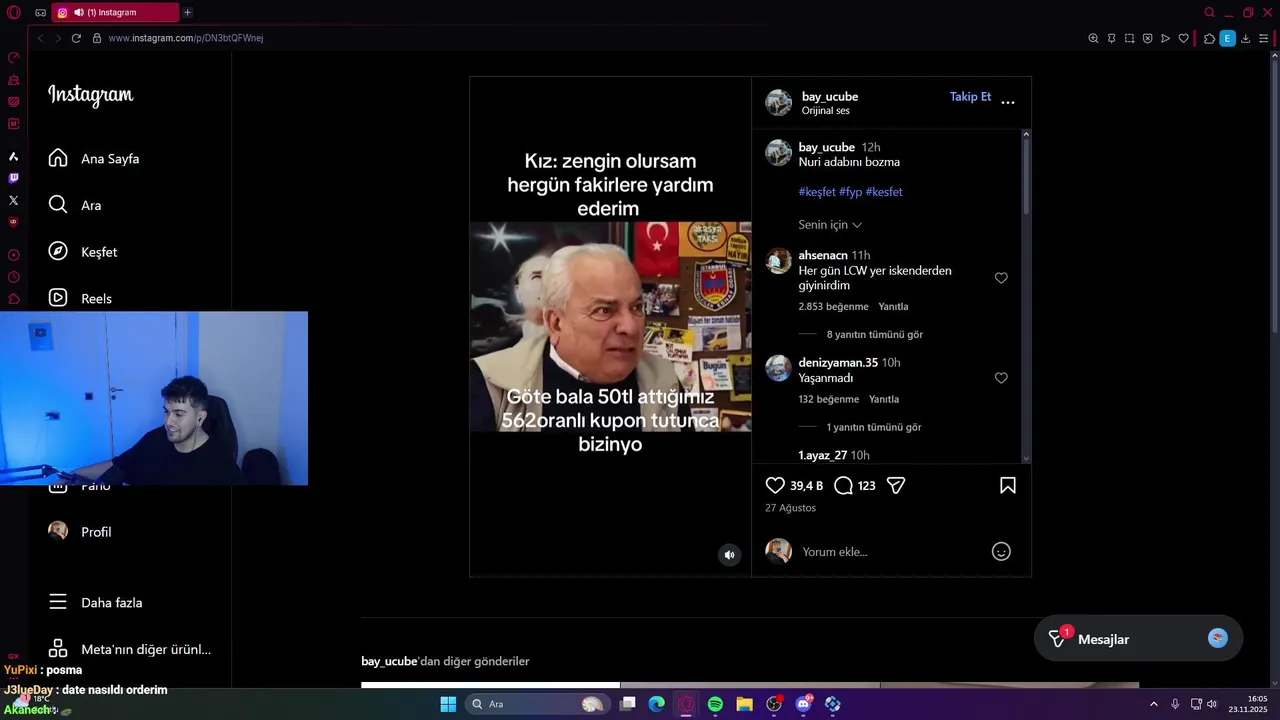Click the 27 Ağustos post date
Viewport: 1280px width, 720px height.
[x=790, y=508]
